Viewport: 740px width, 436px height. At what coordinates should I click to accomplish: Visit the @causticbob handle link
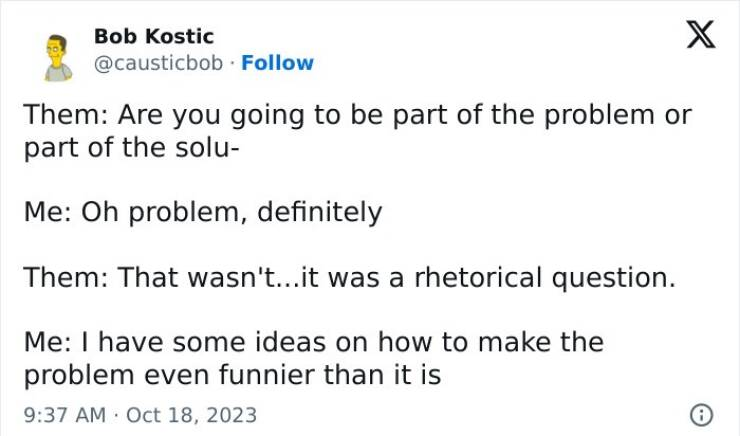[158, 63]
